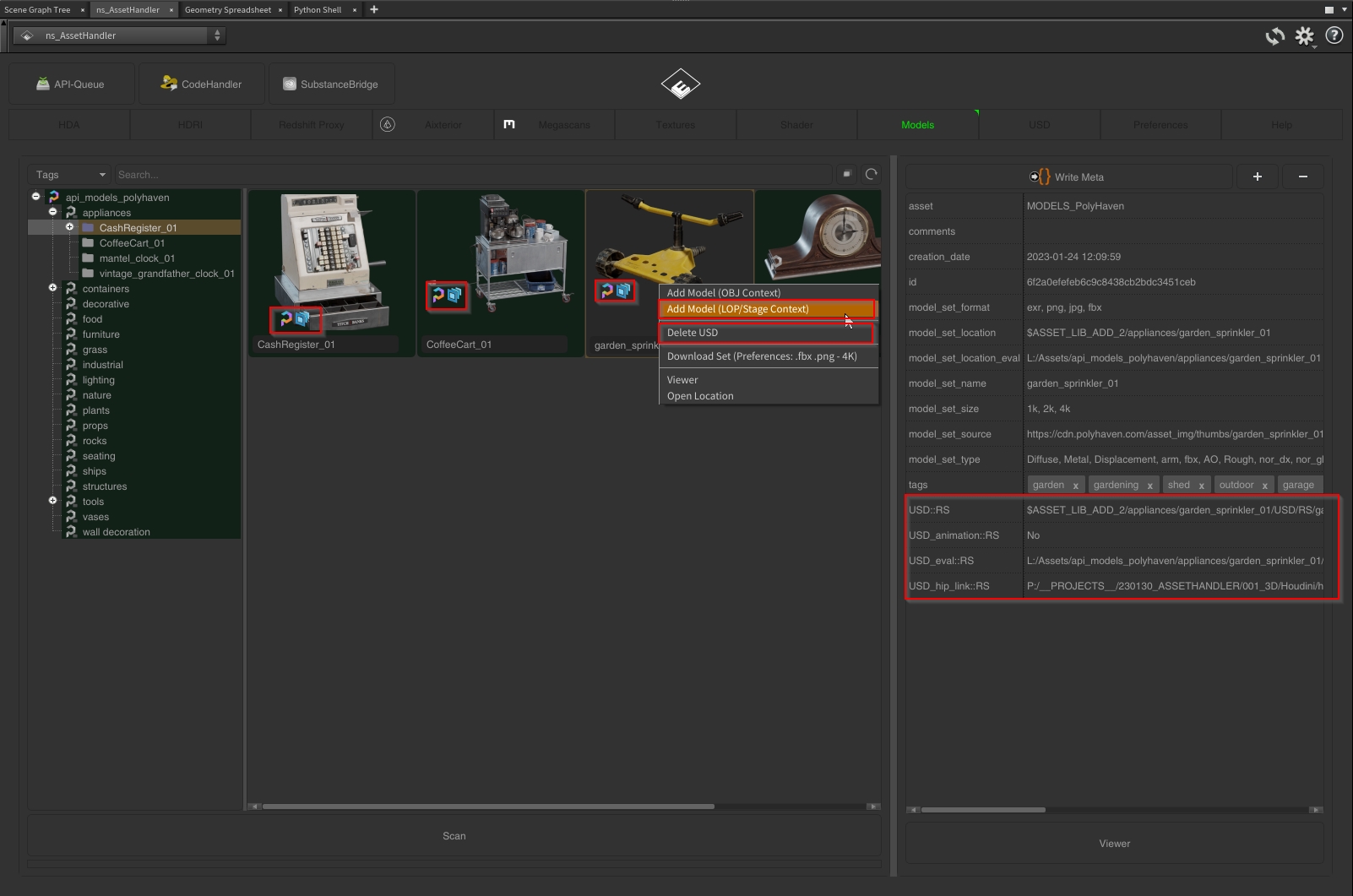Remove the 'shed' tag

pos(1200,486)
